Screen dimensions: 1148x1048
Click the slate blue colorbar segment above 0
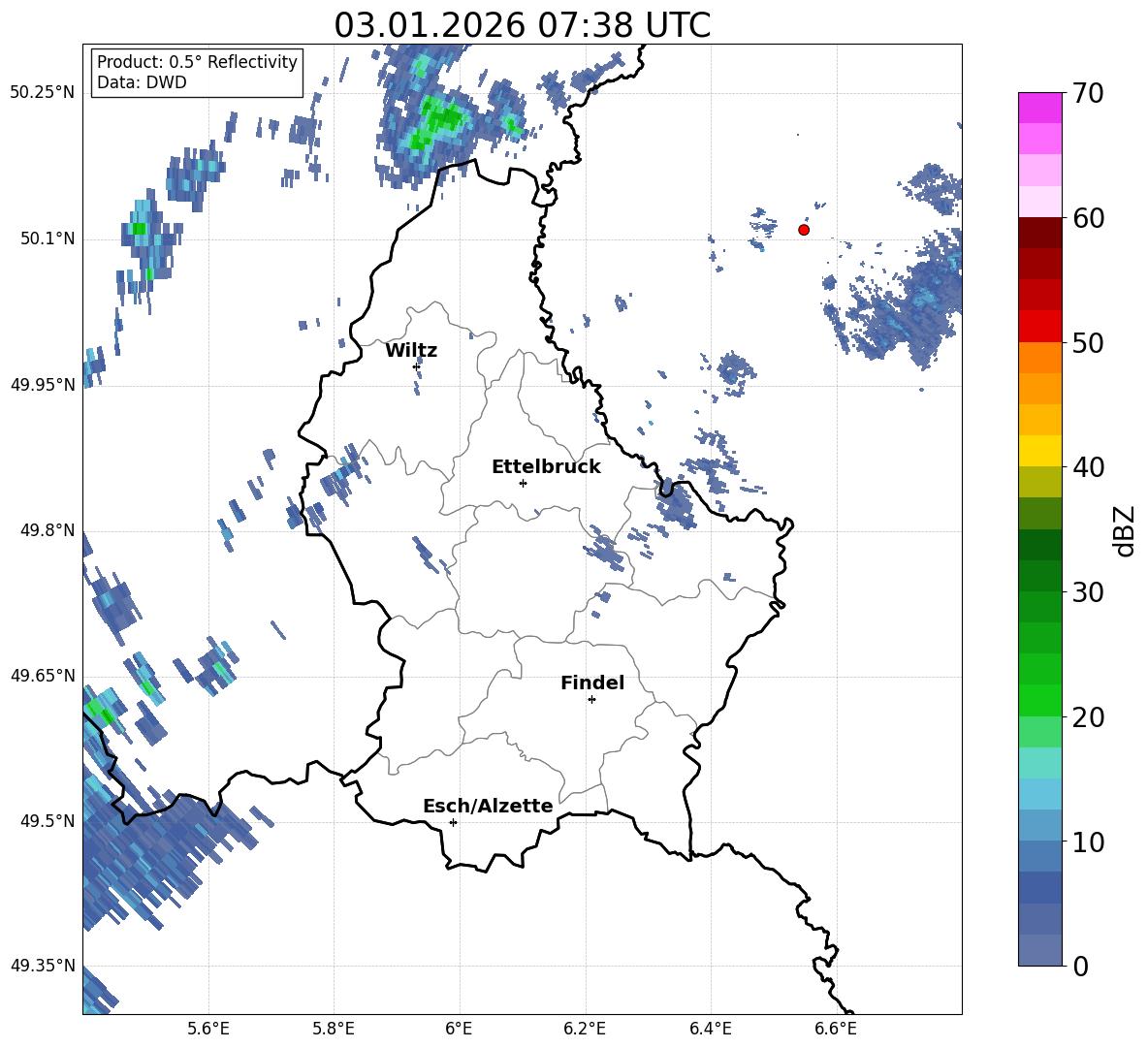(x=1039, y=951)
